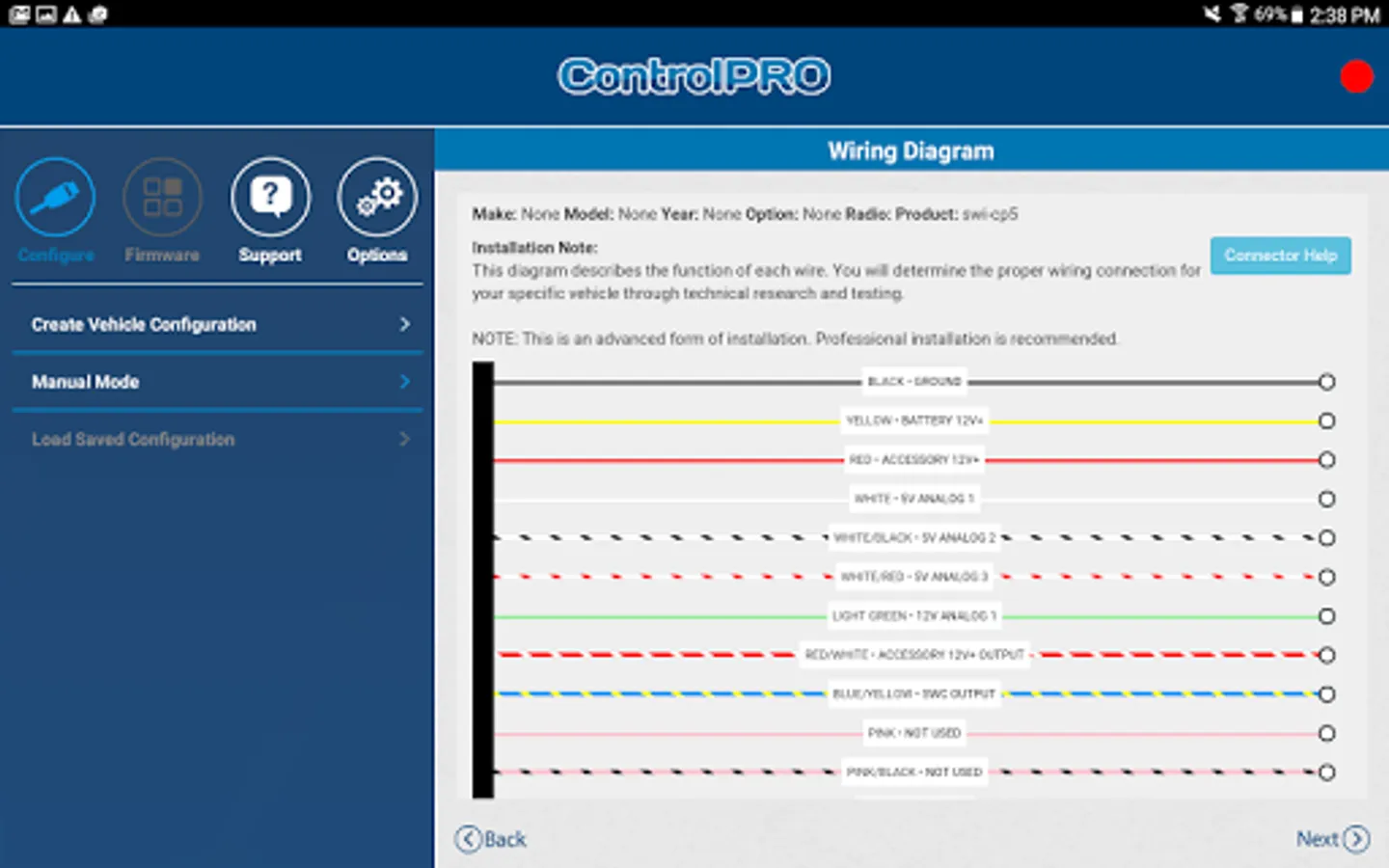
Task: Select the Configure label
Action: (56, 255)
